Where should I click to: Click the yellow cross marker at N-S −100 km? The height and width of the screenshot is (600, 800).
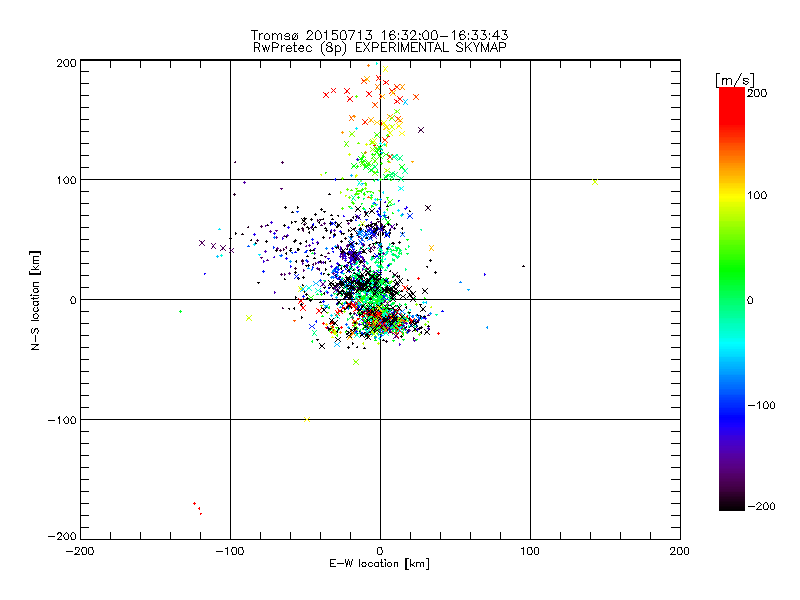[x=307, y=419]
